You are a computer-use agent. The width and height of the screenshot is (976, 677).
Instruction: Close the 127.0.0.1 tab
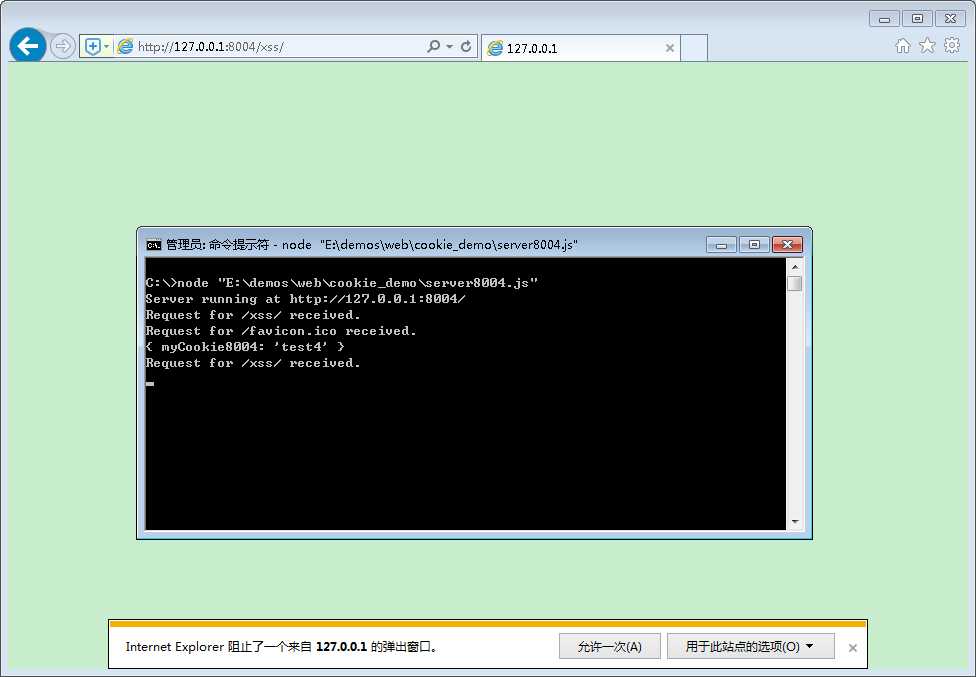[670, 48]
